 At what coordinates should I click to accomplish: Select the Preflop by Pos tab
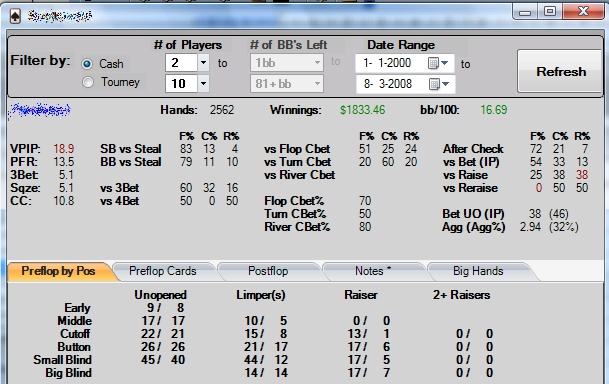coord(58,271)
